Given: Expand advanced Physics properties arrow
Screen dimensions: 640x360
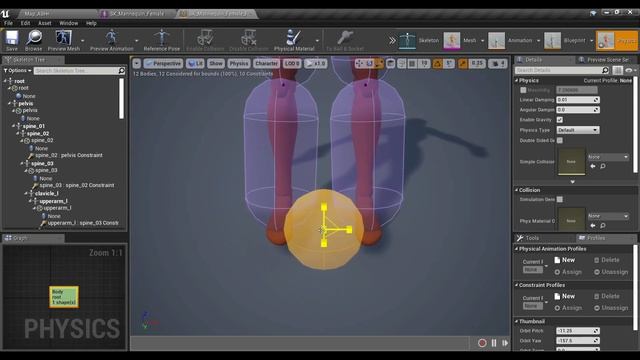Looking at the screenshot, I should (x=573, y=182).
